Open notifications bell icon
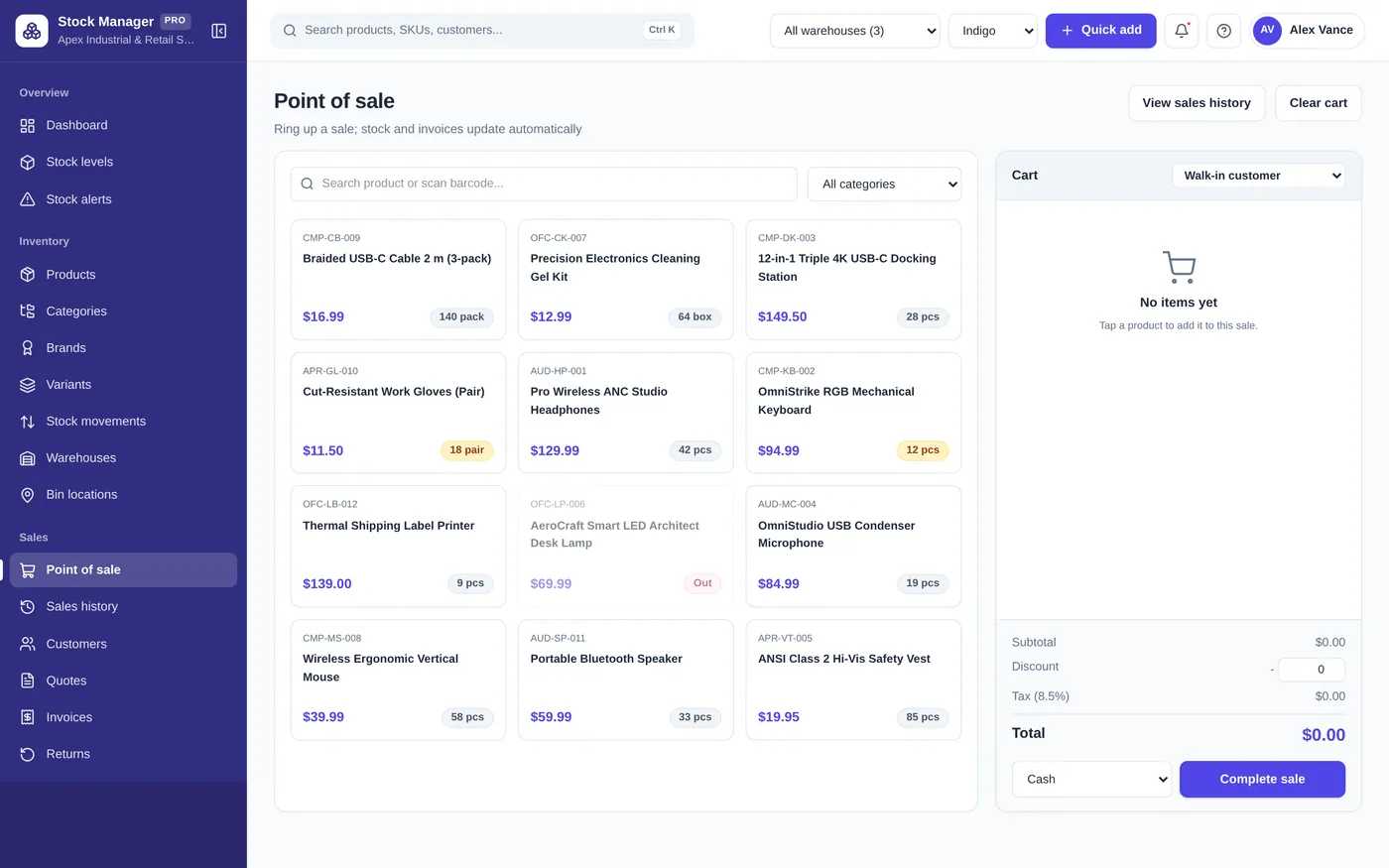 point(1182,31)
